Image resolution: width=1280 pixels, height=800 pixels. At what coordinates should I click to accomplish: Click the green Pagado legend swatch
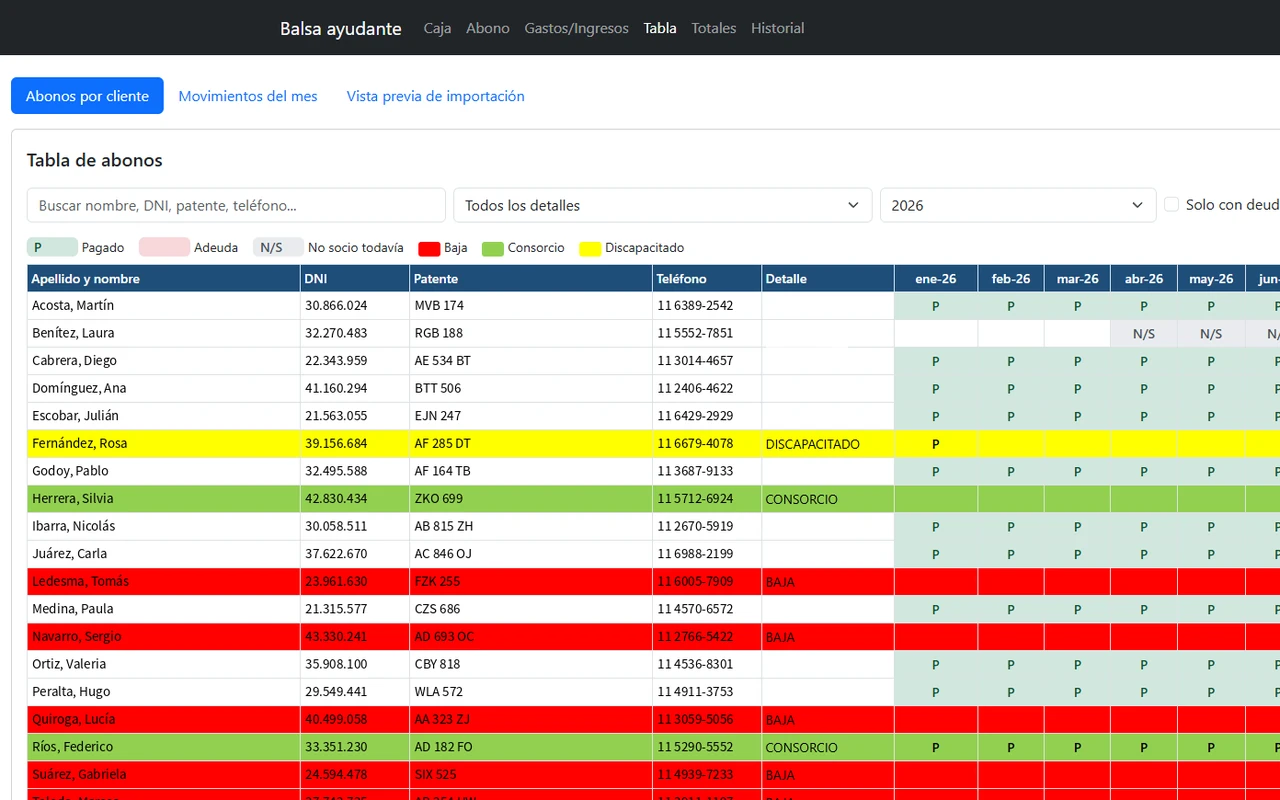(x=52, y=247)
